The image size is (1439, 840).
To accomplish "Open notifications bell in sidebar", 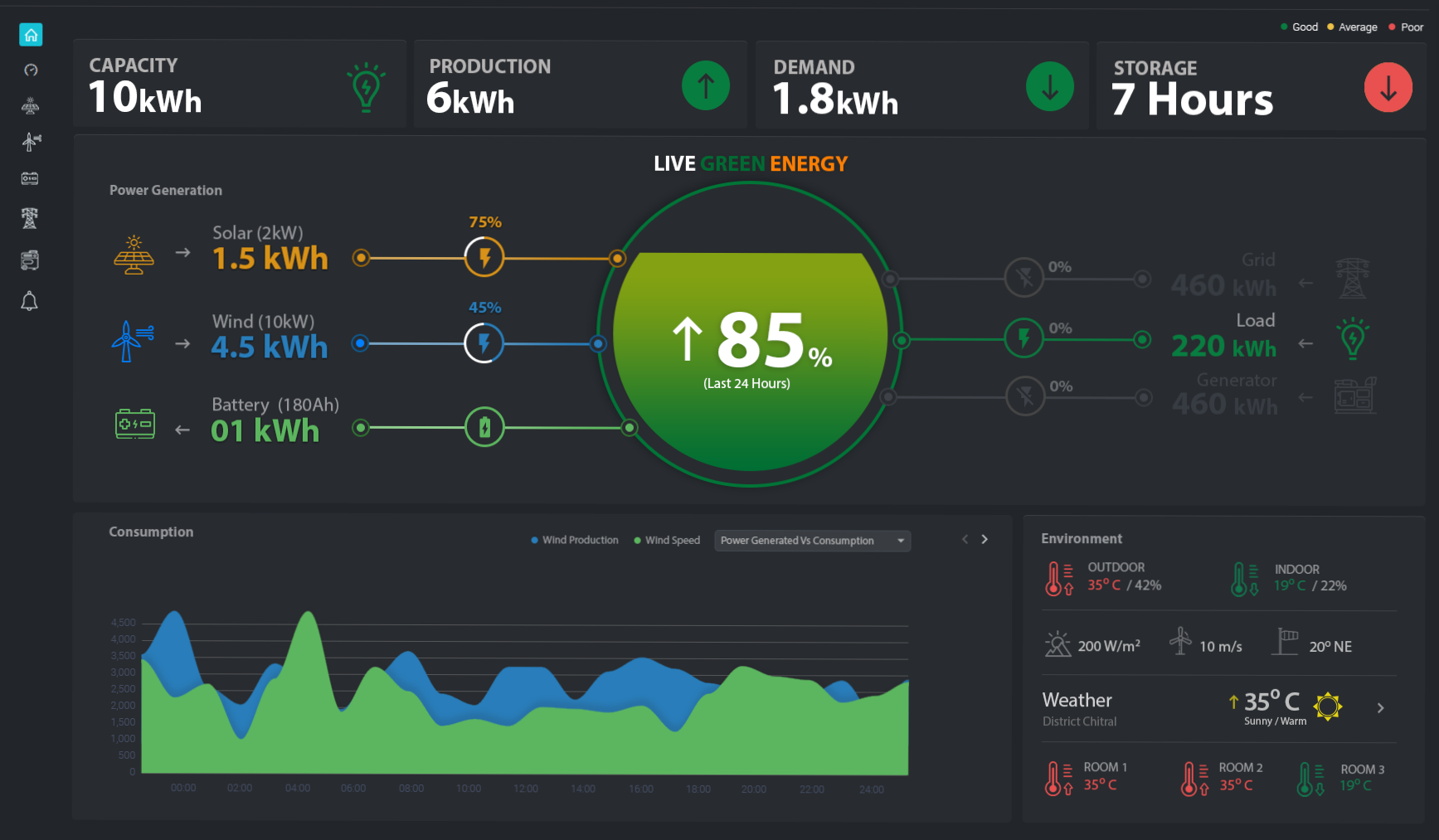I will [x=30, y=301].
